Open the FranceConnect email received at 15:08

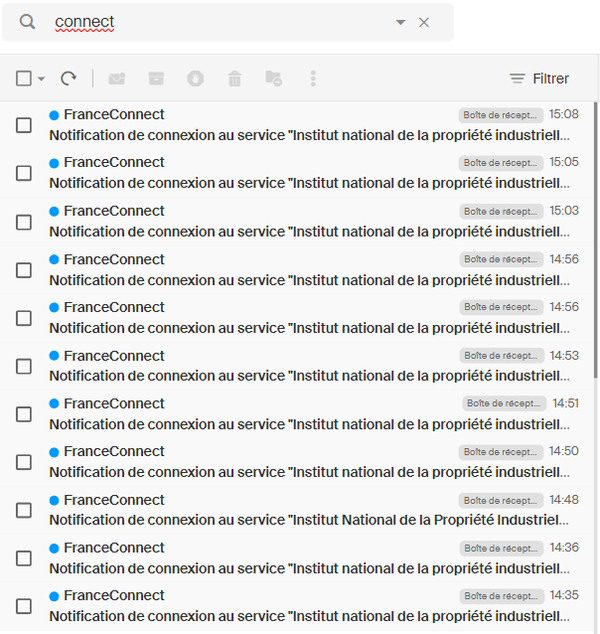(x=297, y=125)
